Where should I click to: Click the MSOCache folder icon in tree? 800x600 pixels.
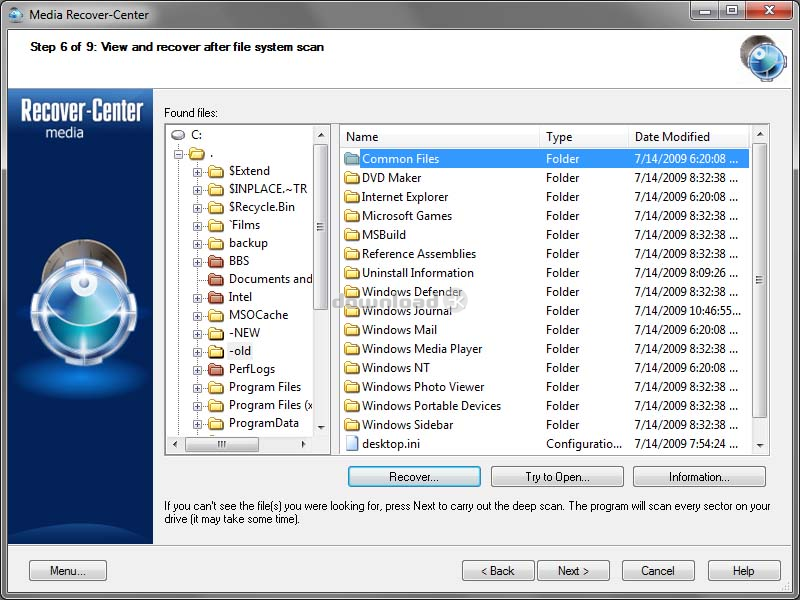(x=216, y=315)
